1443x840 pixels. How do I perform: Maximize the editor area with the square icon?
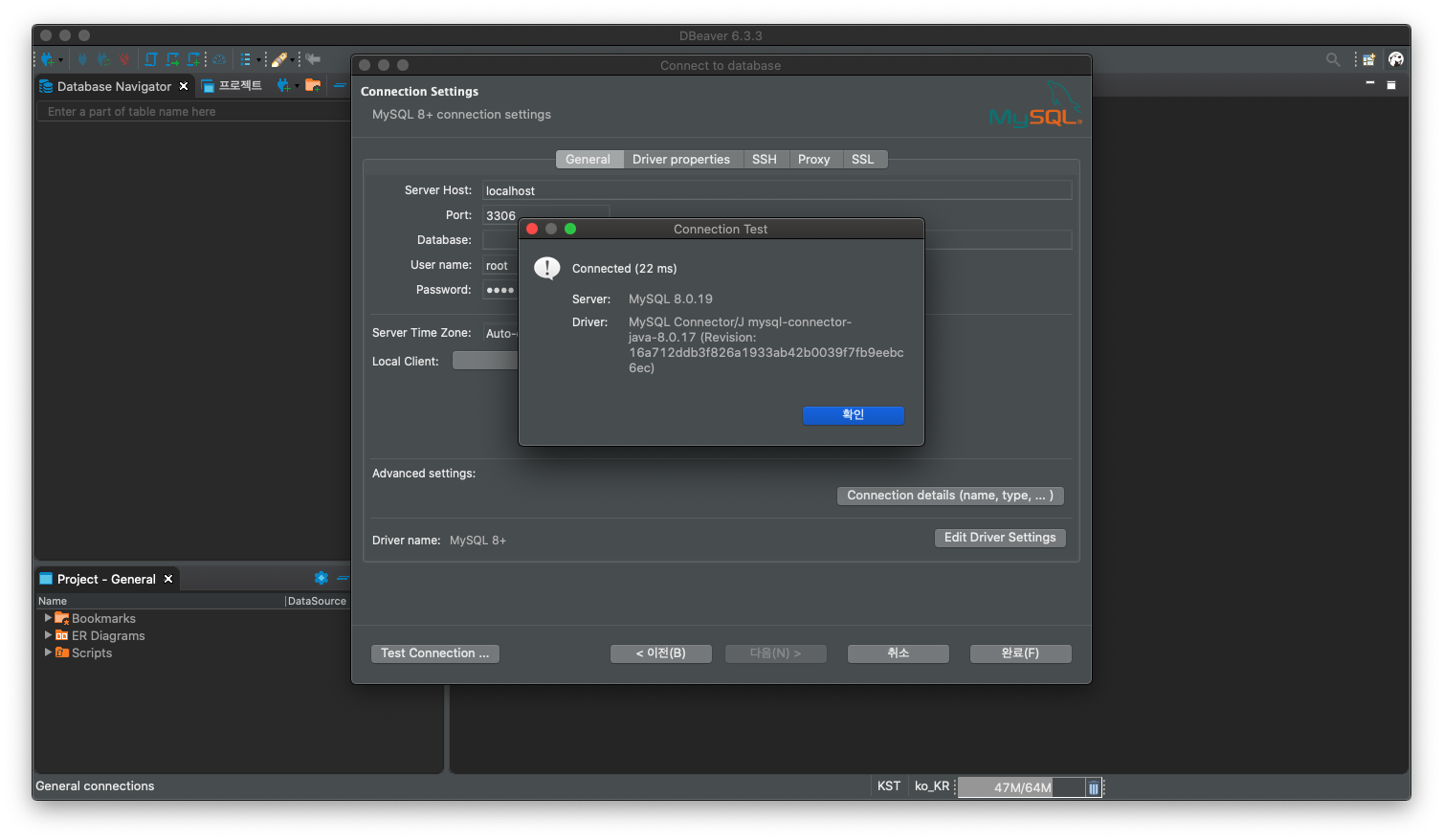click(x=1391, y=85)
